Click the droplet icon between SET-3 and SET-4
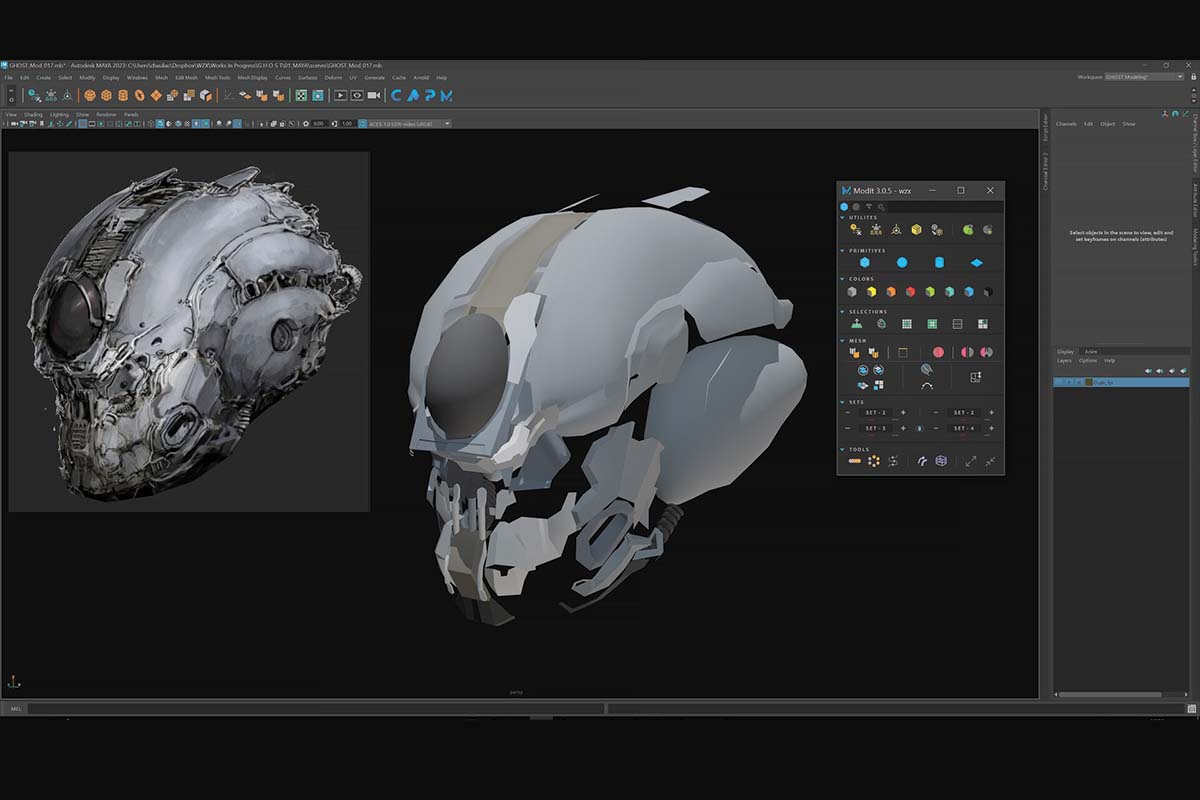 (918, 427)
